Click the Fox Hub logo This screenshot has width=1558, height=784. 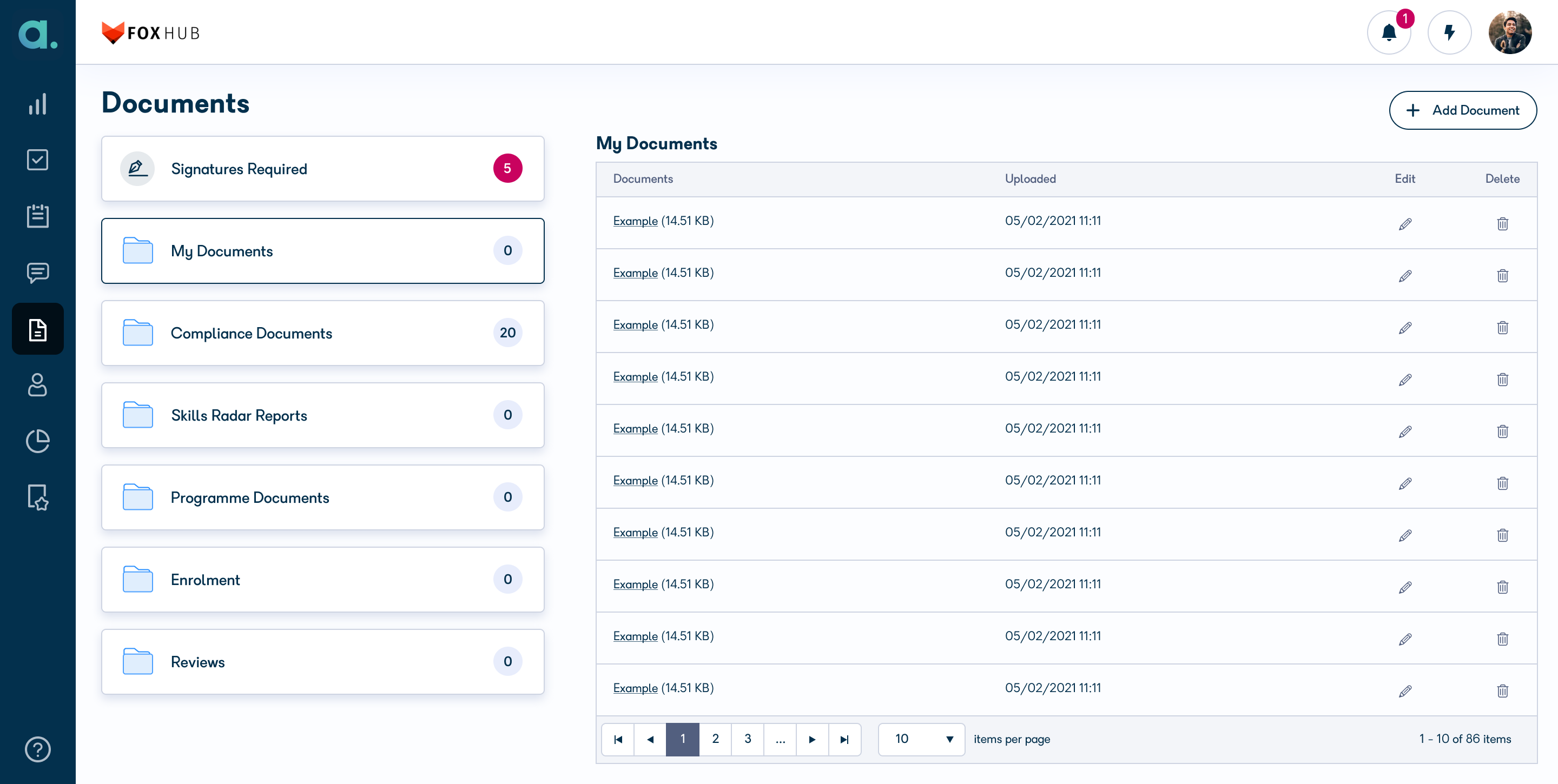coord(150,32)
